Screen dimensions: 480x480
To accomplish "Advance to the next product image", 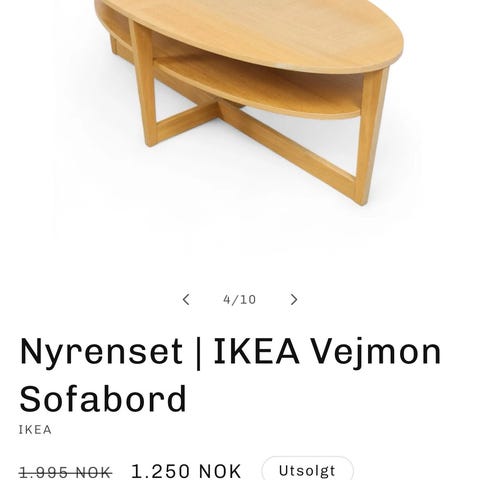I will tap(294, 299).
